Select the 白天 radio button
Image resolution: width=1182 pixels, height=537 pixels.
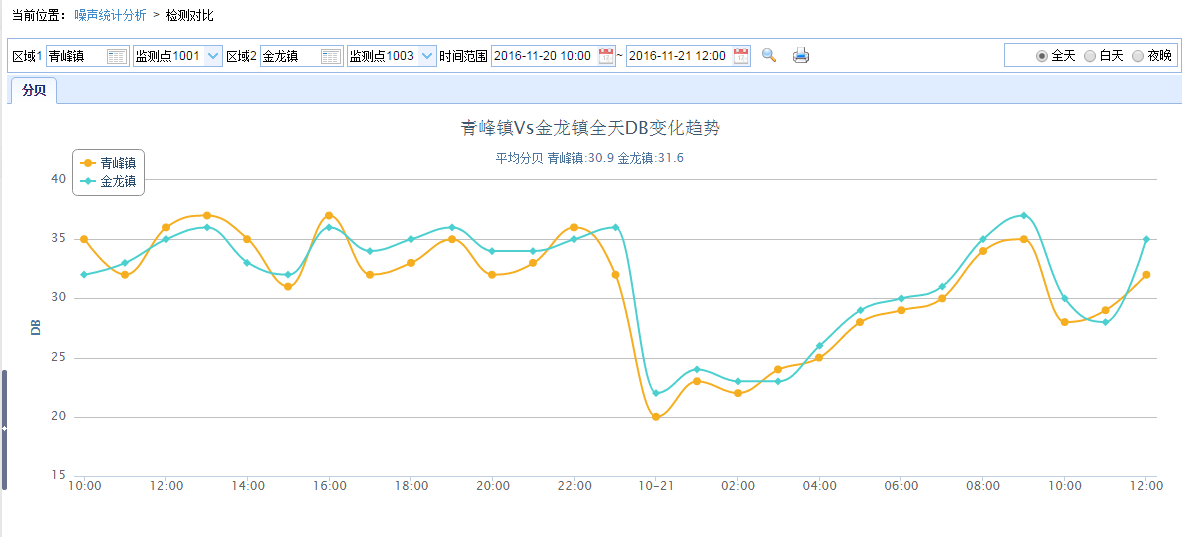[1090, 56]
